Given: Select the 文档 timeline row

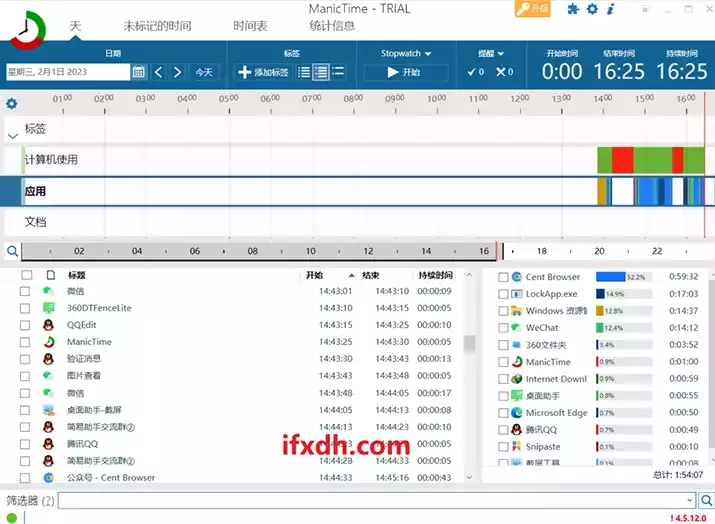Looking at the screenshot, I should [x=357, y=222].
